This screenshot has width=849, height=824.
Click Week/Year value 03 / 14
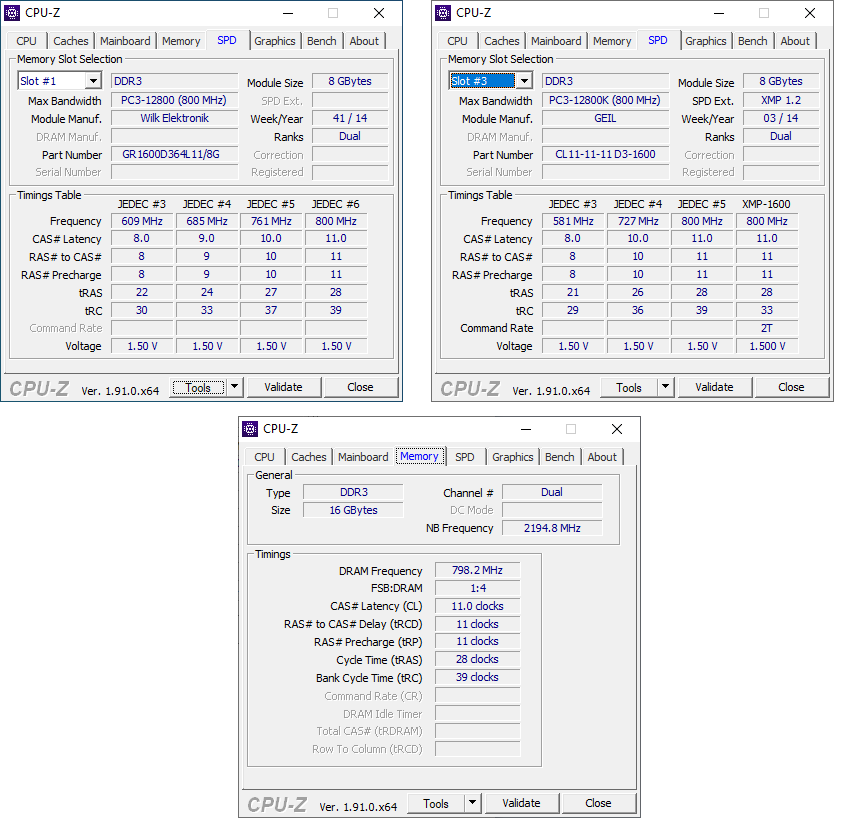781,118
